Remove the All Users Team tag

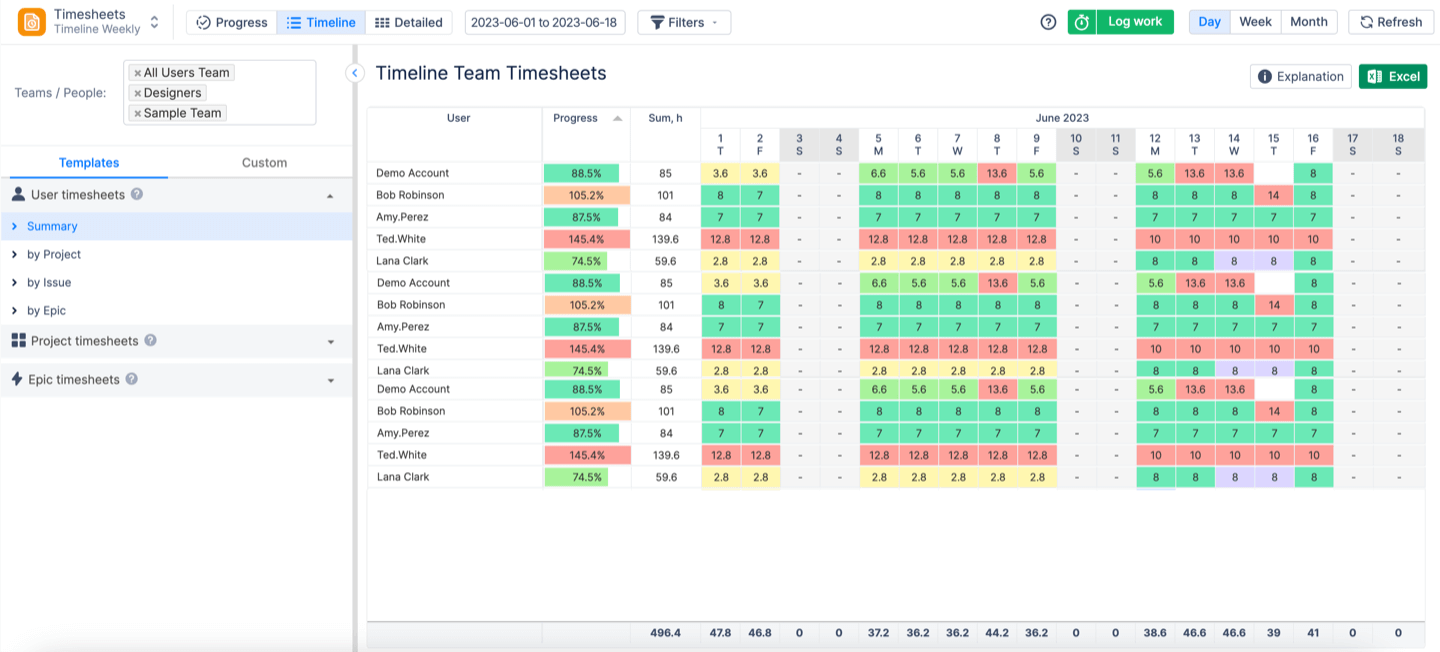[x=138, y=73]
